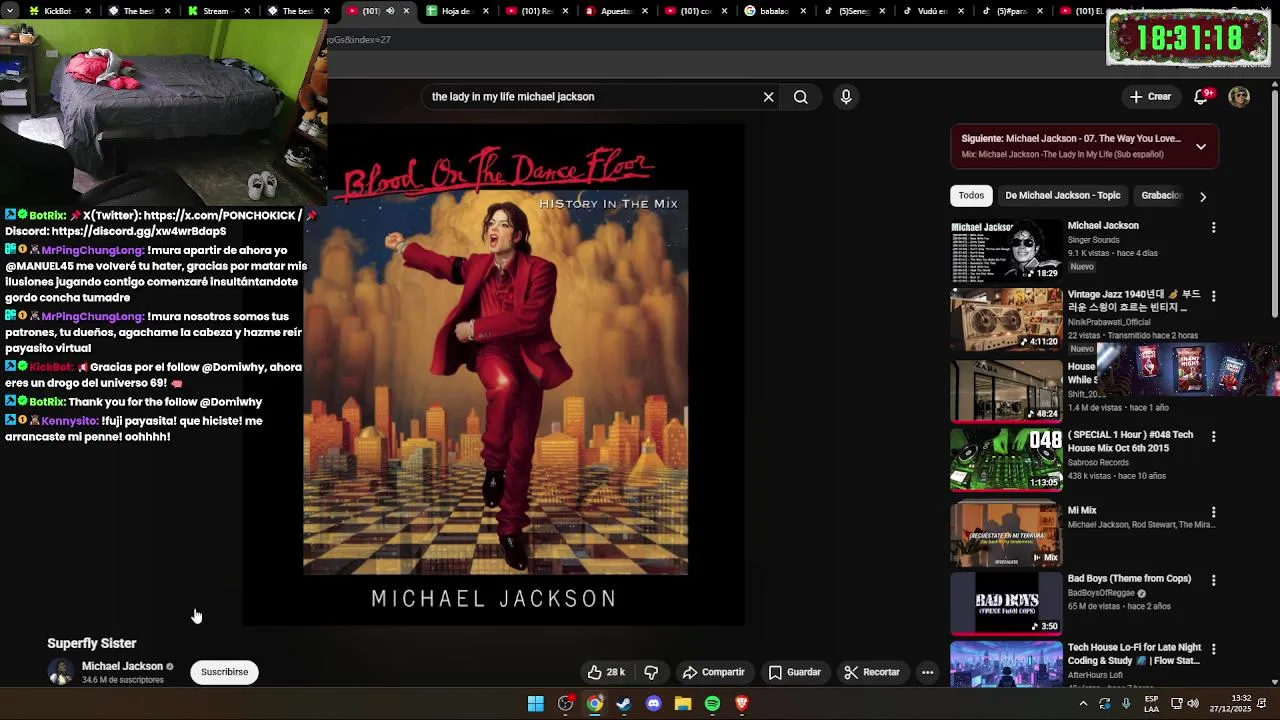Open options for Tech House Lo-Fi video
The image size is (1280, 720).
click(x=1214, y=649)
